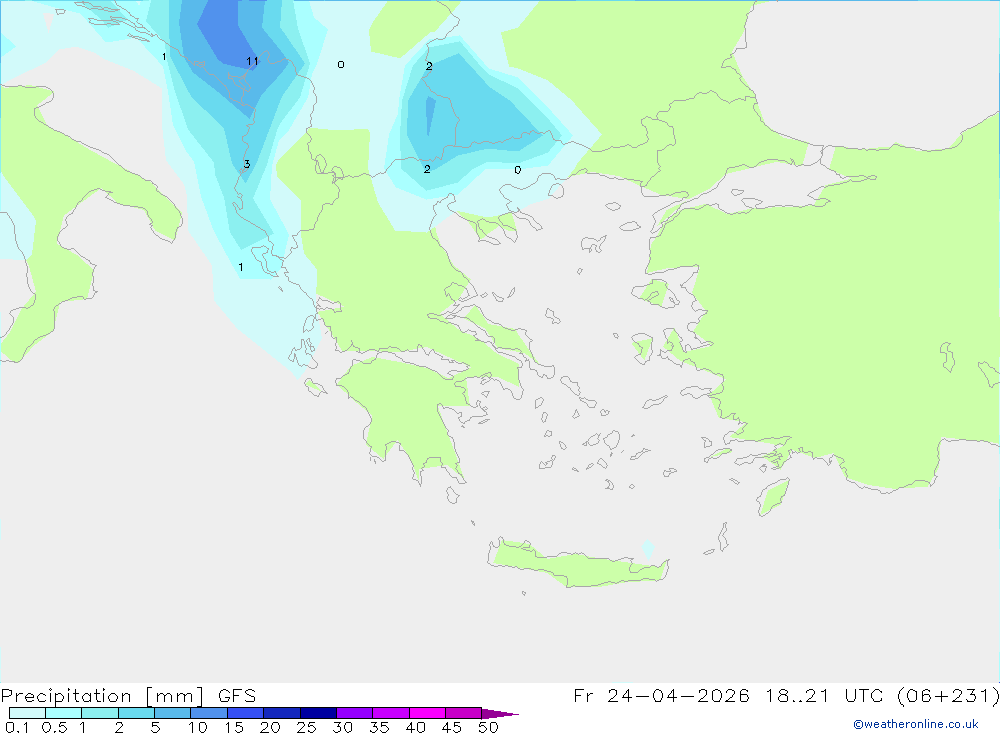
Task: Select the 2–5 mm legend swatch
Action: pos(136,713)
